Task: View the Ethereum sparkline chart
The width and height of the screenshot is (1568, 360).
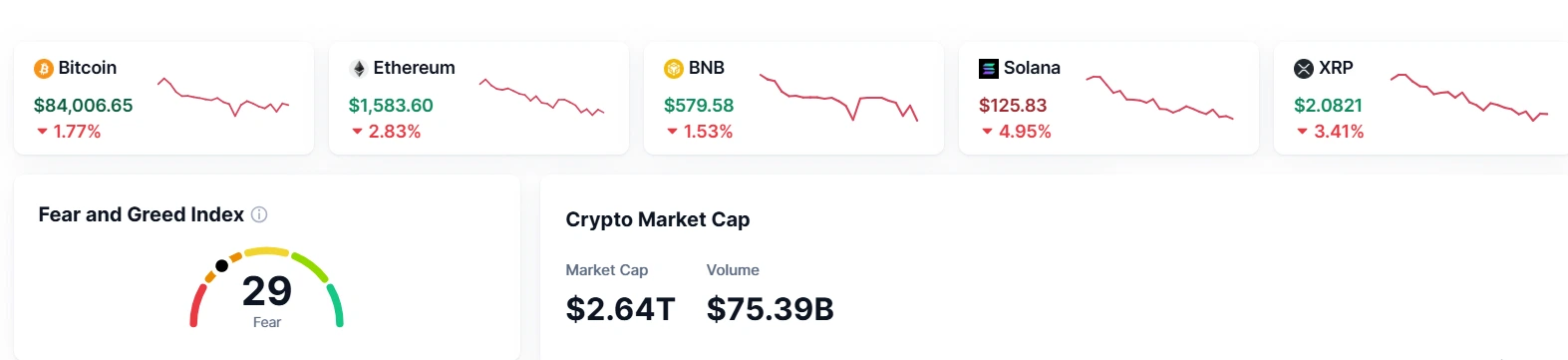Action: [x=541, y=97]
